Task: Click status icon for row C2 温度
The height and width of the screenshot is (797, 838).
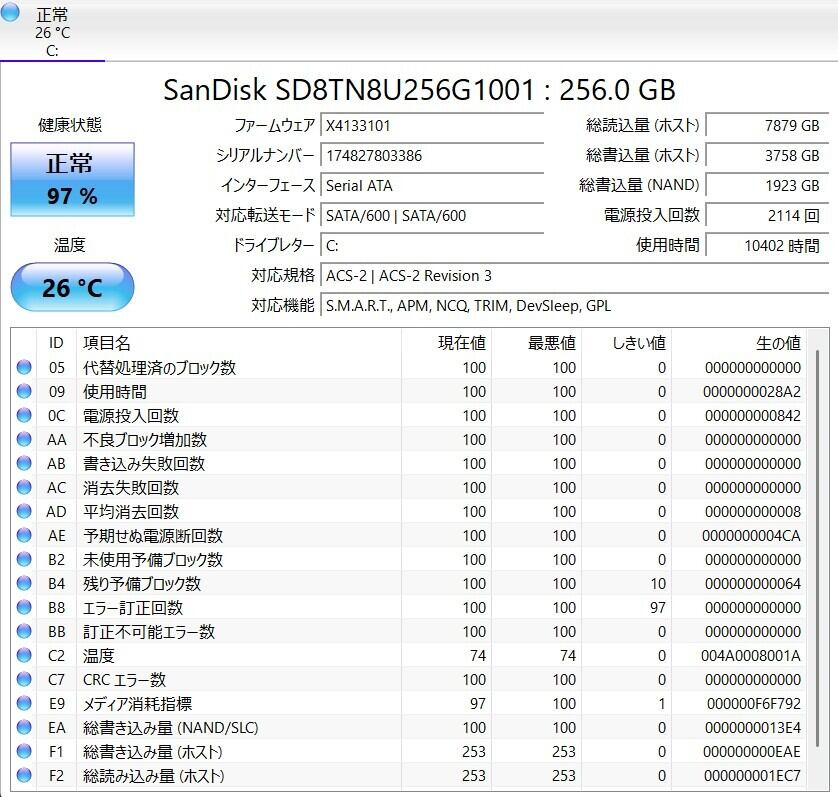Action: coord(24,655)
